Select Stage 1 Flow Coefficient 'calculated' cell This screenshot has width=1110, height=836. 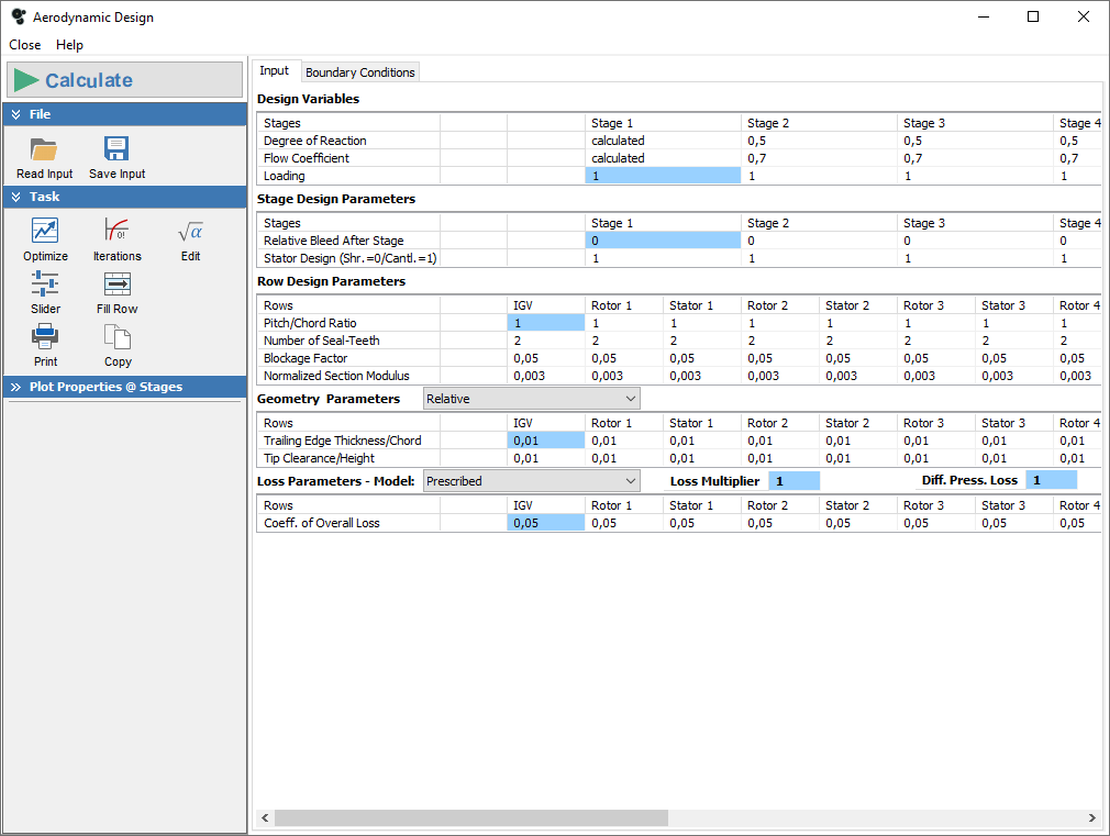(x=663, y=159)
